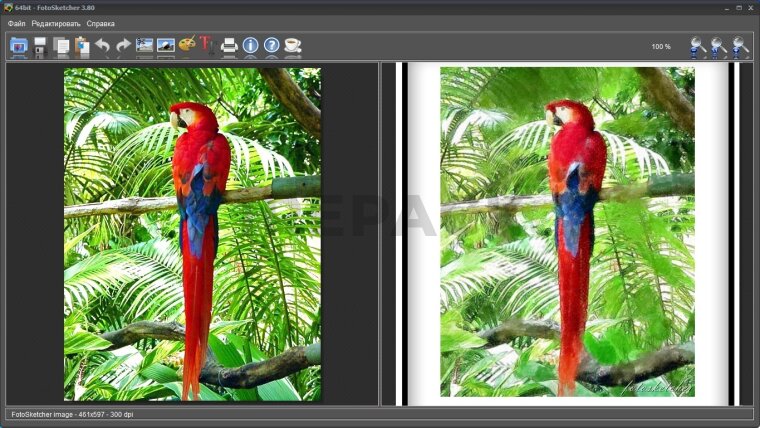Click the copy icon in the toolbar
Screen dimensions: 760x428
[61, 45]
